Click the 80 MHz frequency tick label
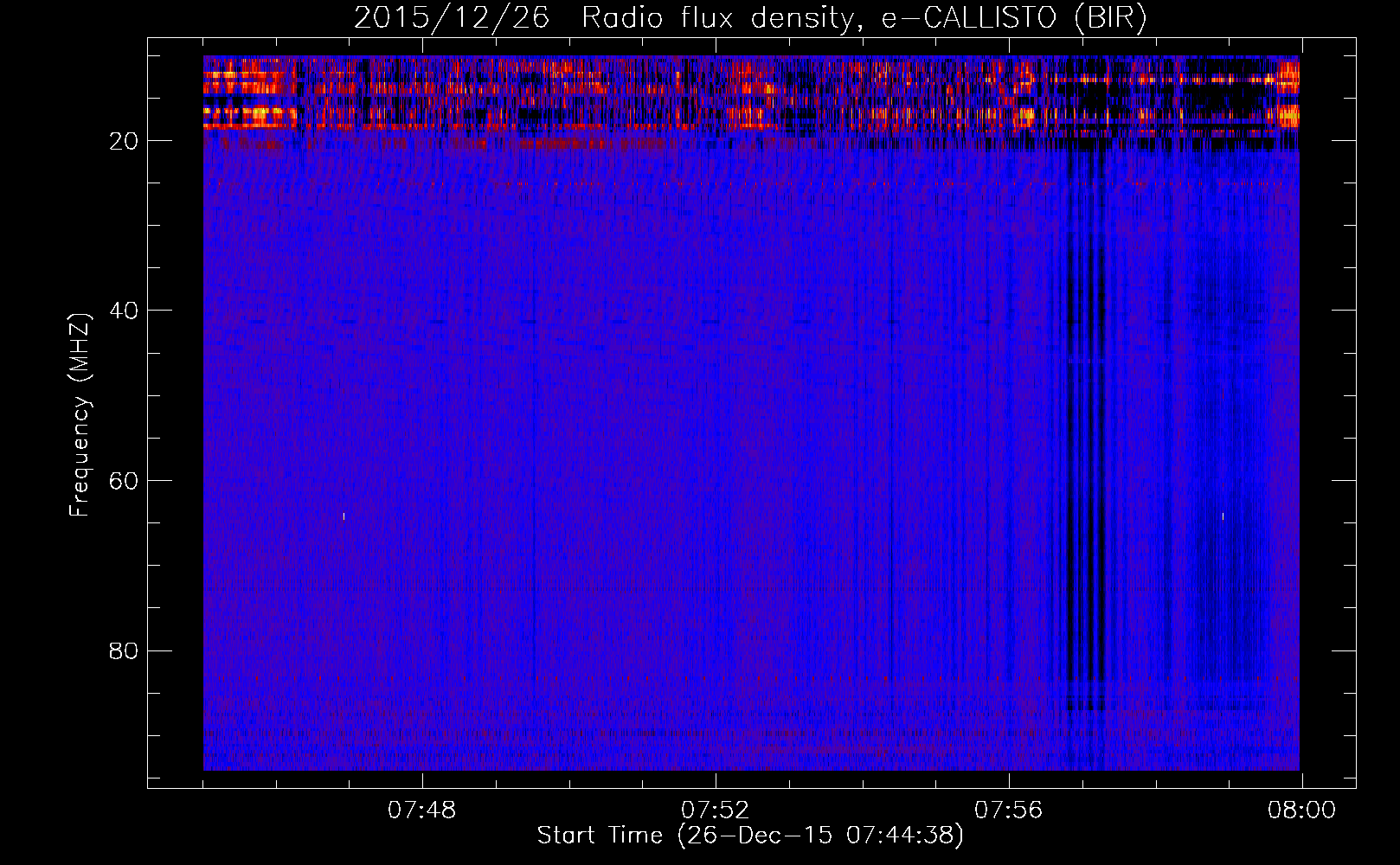Image resolution: width=1400 pixels, height=865 pixels. [125, 650]
